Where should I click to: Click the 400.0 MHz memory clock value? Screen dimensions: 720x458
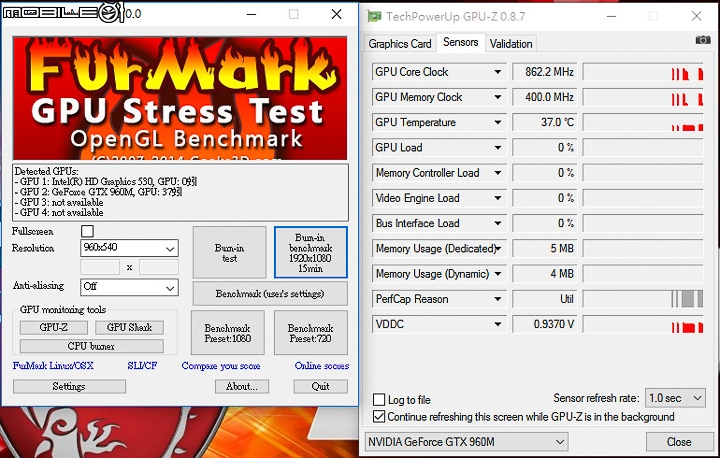point(545,97)
